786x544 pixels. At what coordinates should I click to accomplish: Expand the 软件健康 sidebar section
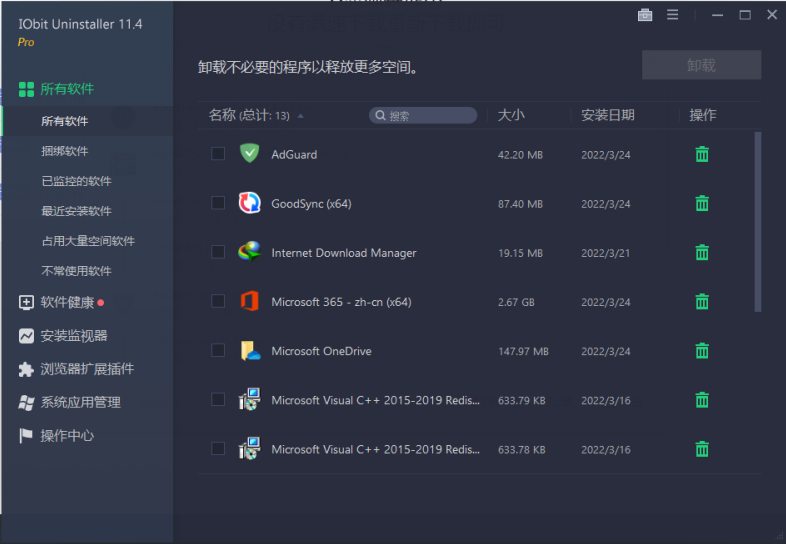click(66, 302)
